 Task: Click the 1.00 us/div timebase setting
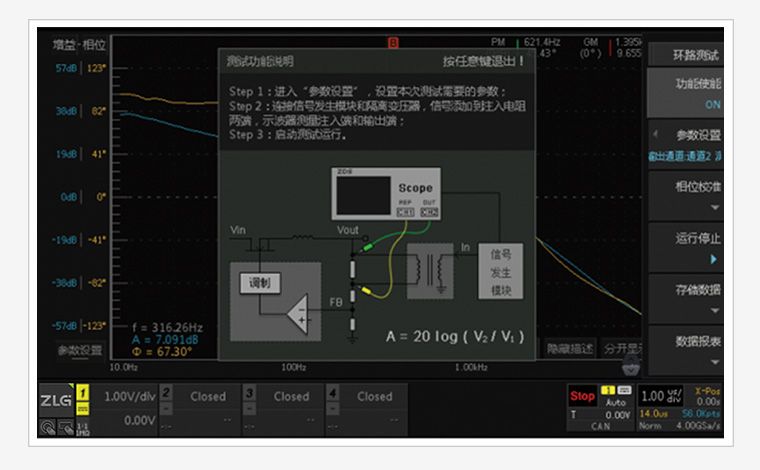(657, 396)
